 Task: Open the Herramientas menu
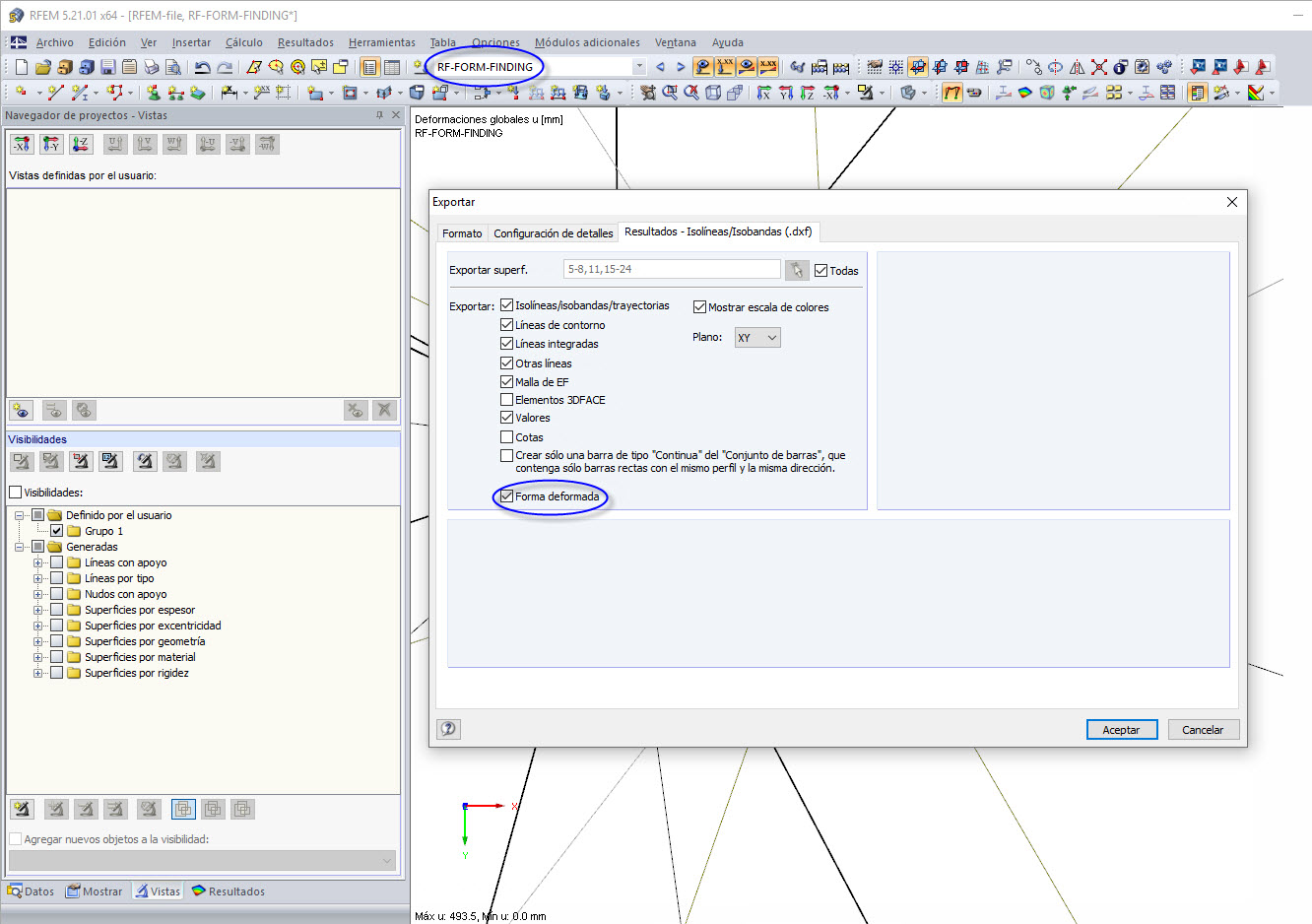382,42
